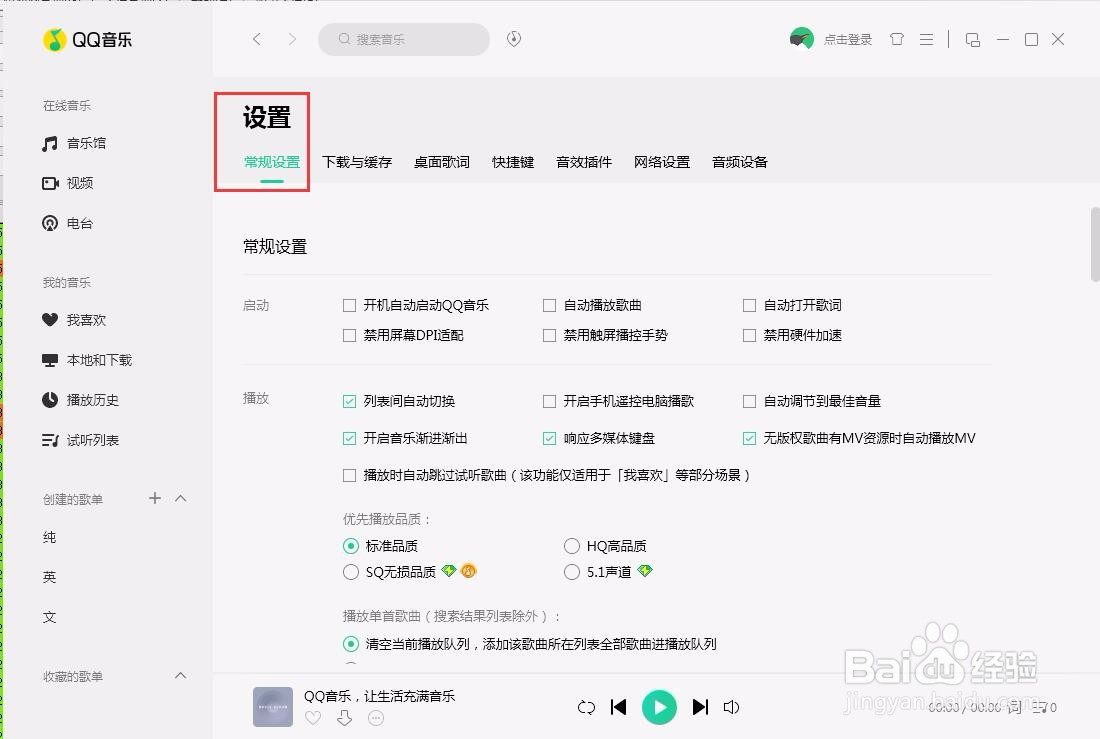
Task: Open the 音效插件 settings tab
Action: 583,161
